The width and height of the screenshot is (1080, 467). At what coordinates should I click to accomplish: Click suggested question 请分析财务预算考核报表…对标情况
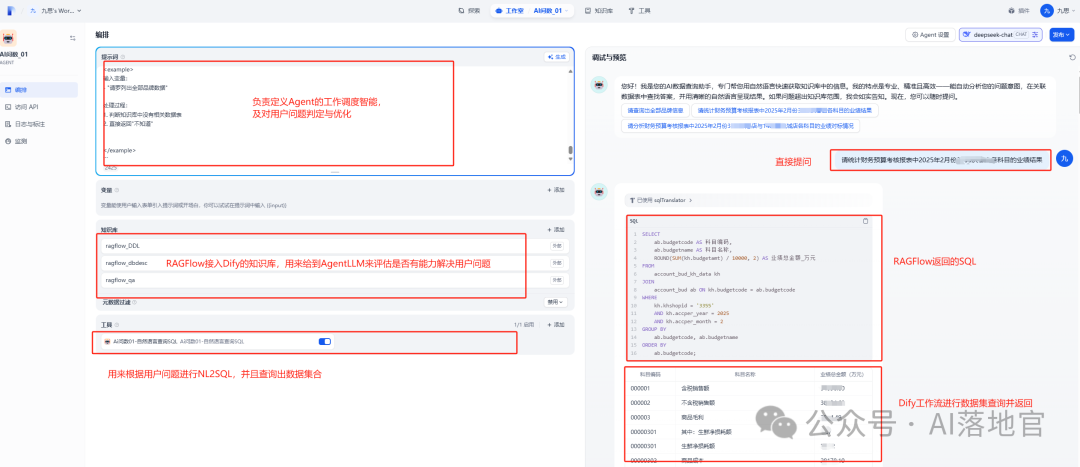click(740, 126)
